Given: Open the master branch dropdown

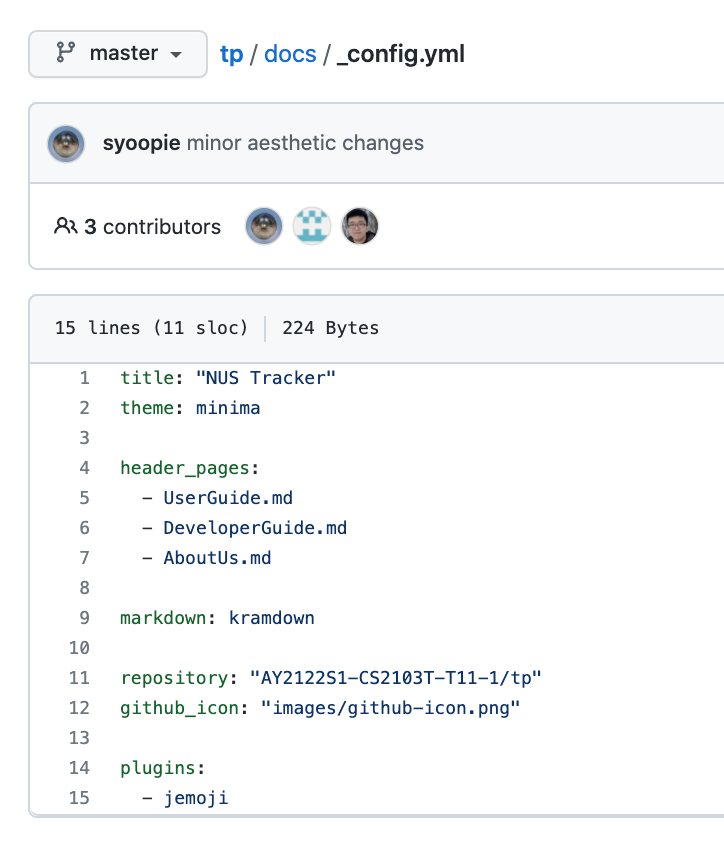Looking at the screenshot, I should (118, 54).
